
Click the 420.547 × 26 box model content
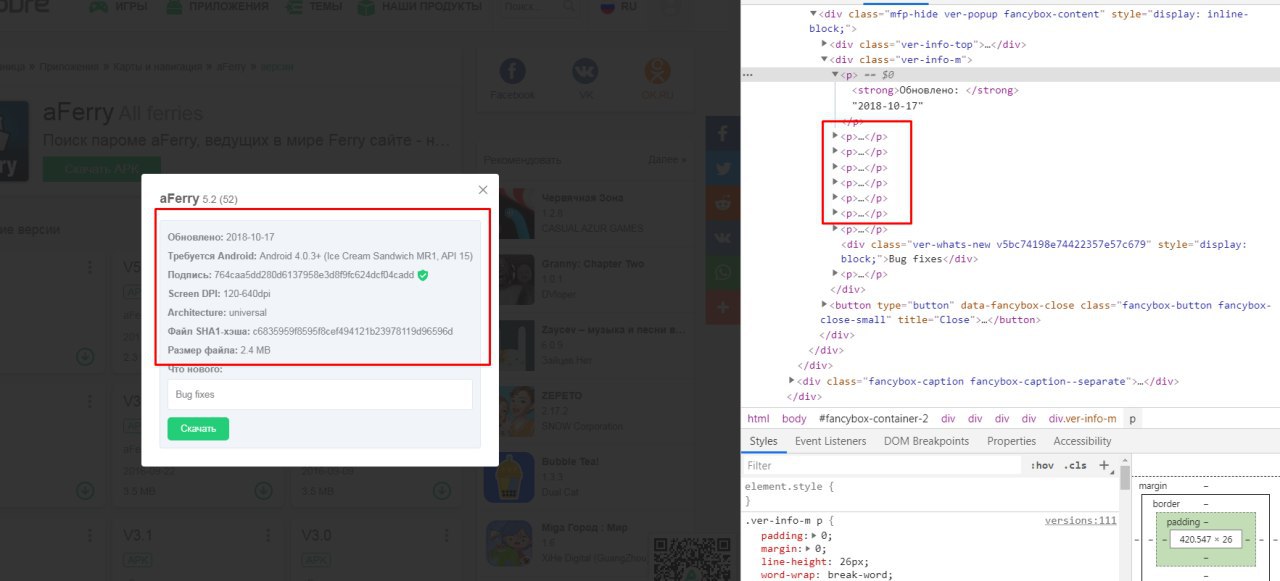coord(1204,539)
